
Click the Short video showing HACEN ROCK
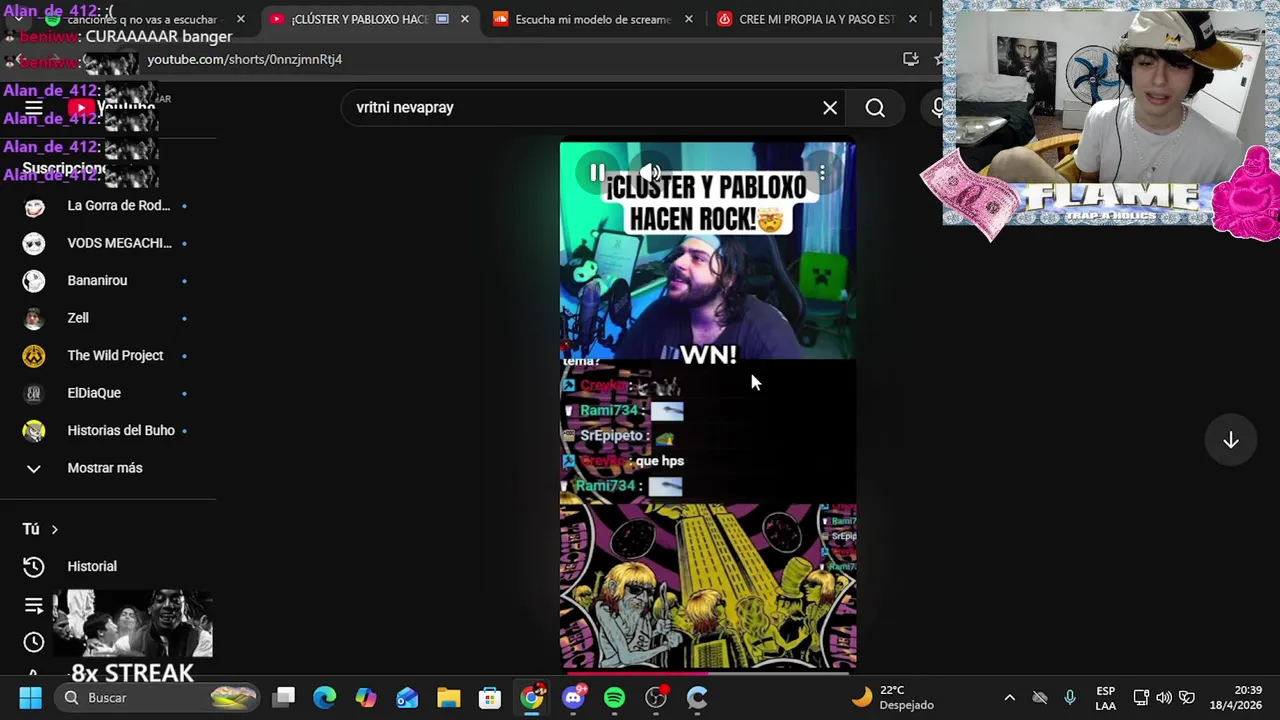coord(707,405)
